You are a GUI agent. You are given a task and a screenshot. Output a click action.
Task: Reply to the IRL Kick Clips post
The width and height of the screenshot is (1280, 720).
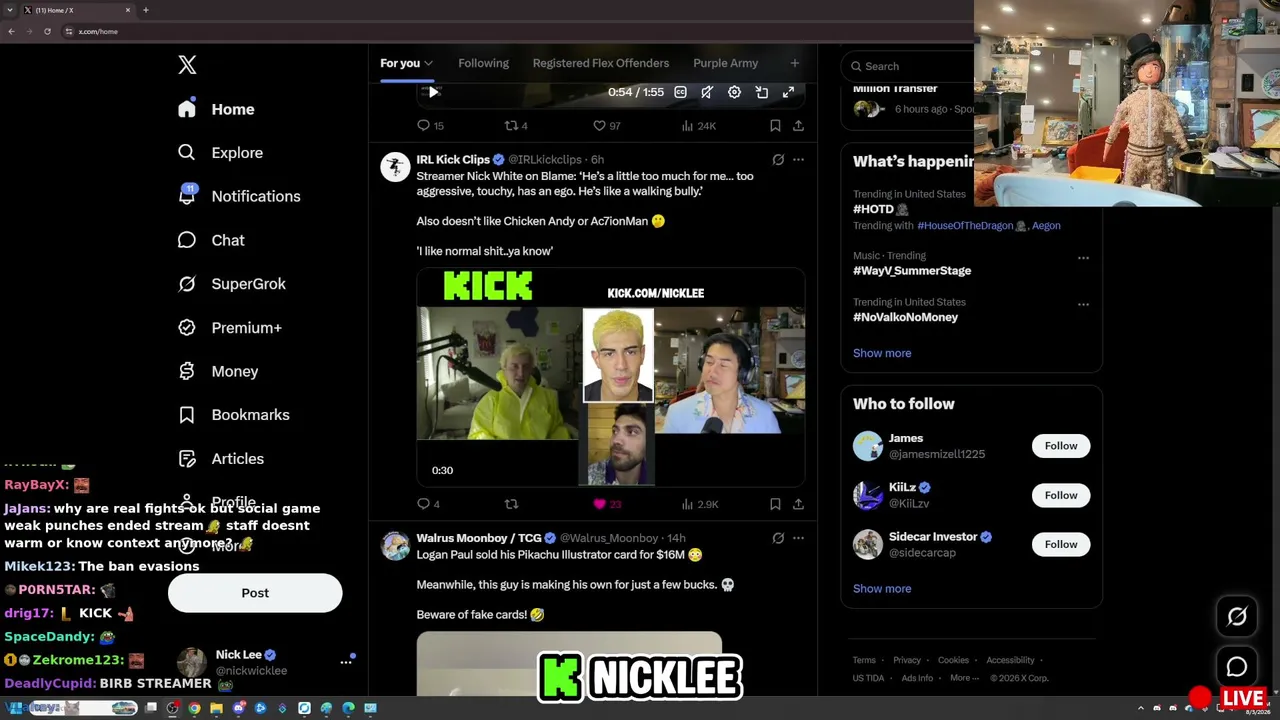pyautogui.click(x=428, y=504)
